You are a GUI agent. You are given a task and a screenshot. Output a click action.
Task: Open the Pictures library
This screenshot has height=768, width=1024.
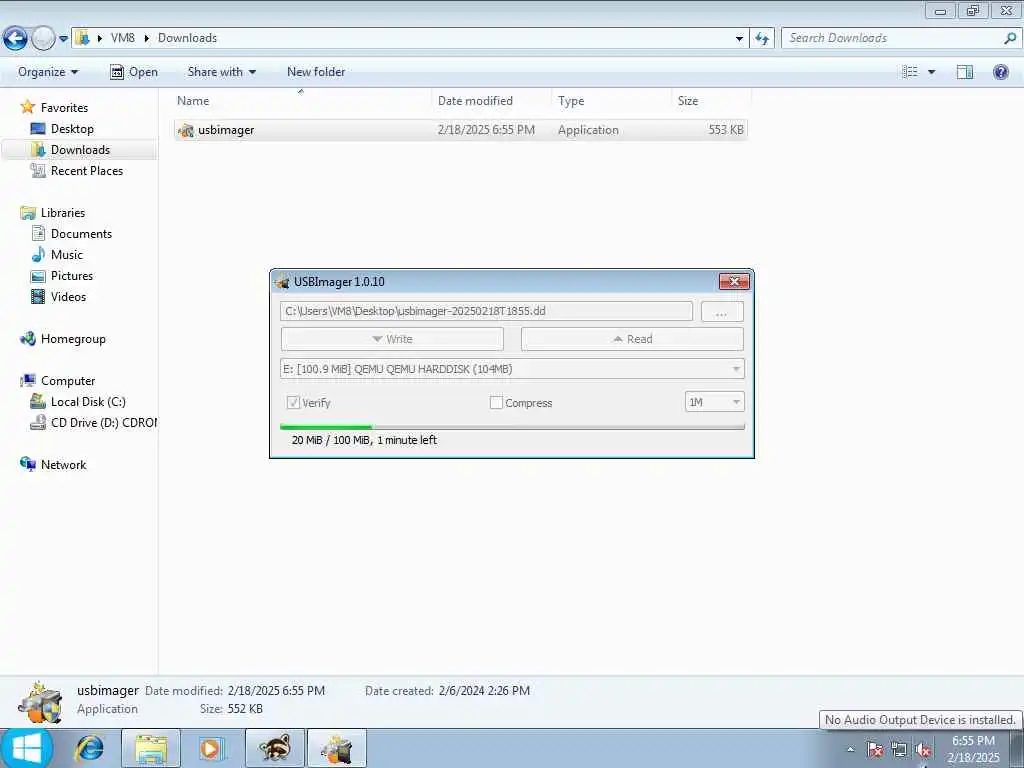(71, 276)
